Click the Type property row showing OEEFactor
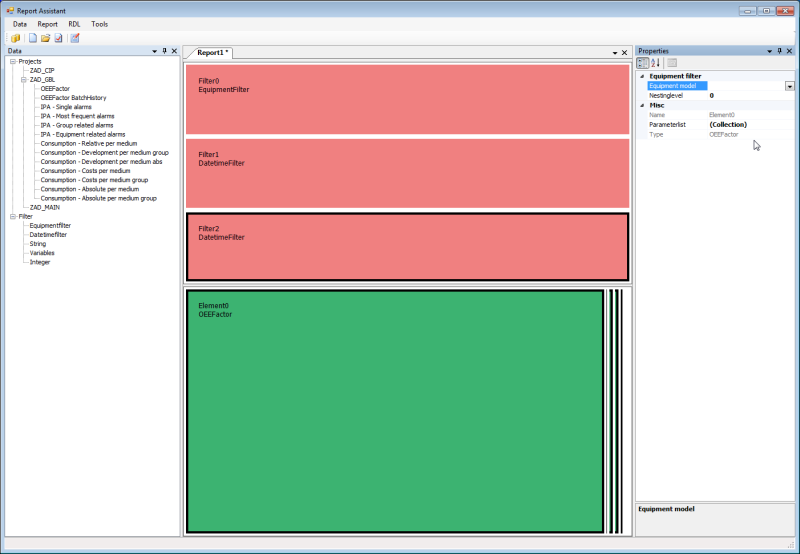 [721, 135]
